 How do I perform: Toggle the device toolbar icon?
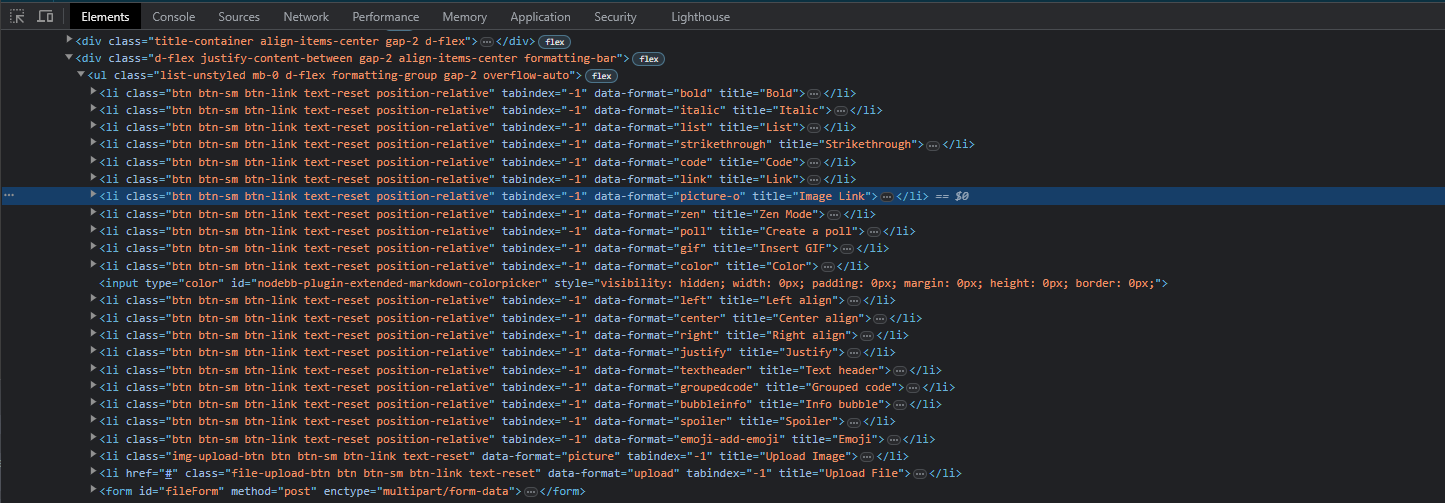[45, 17]
